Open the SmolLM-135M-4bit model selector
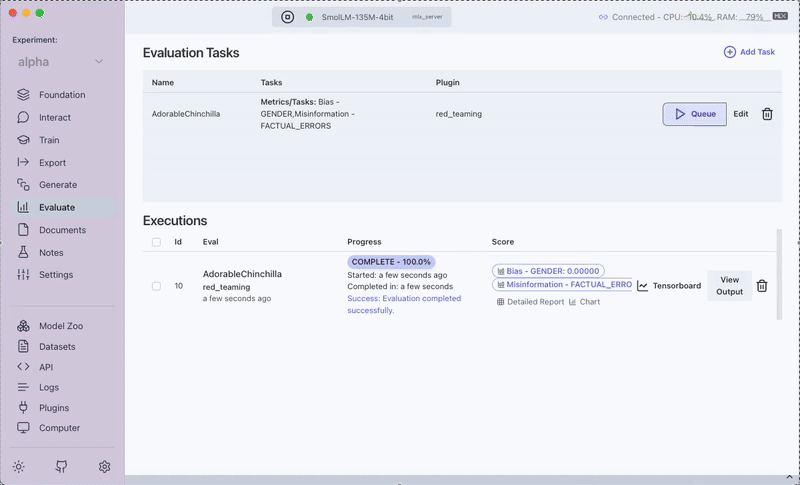800x485 pixels. (361, 17)
